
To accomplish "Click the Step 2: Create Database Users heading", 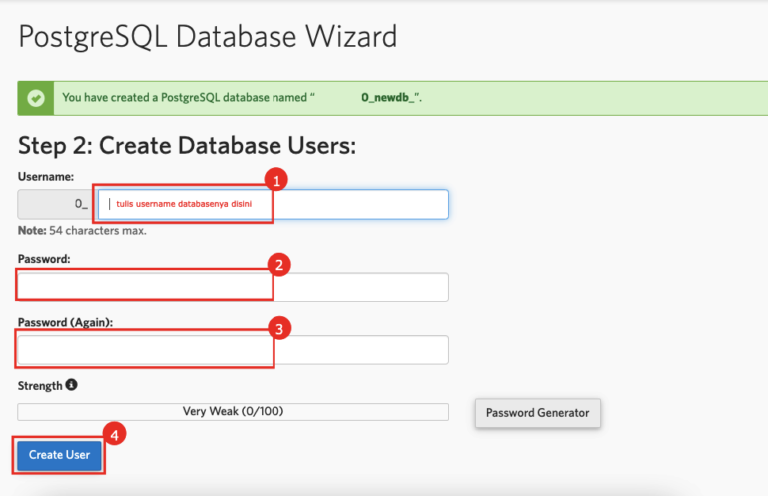I will (187, 146).
